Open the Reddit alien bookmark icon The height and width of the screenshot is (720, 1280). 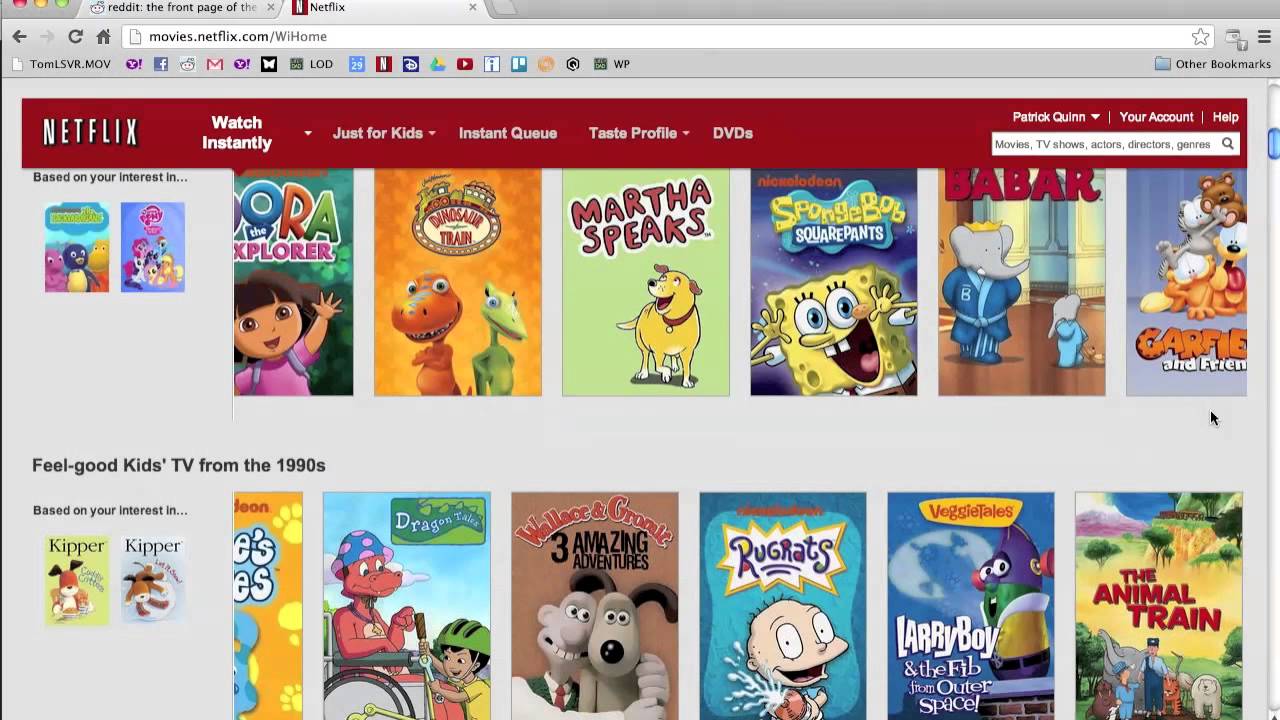[x=187, y=64]
